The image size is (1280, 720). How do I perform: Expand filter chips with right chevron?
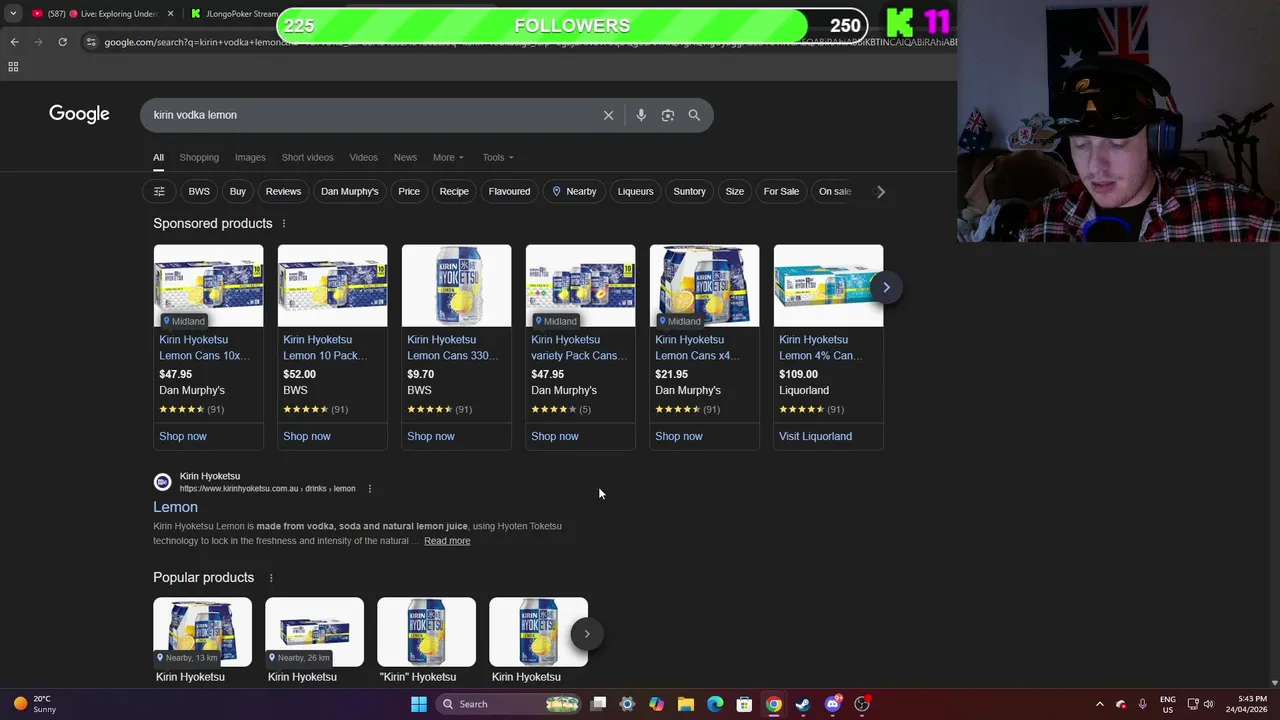click(x=880, y=191)
